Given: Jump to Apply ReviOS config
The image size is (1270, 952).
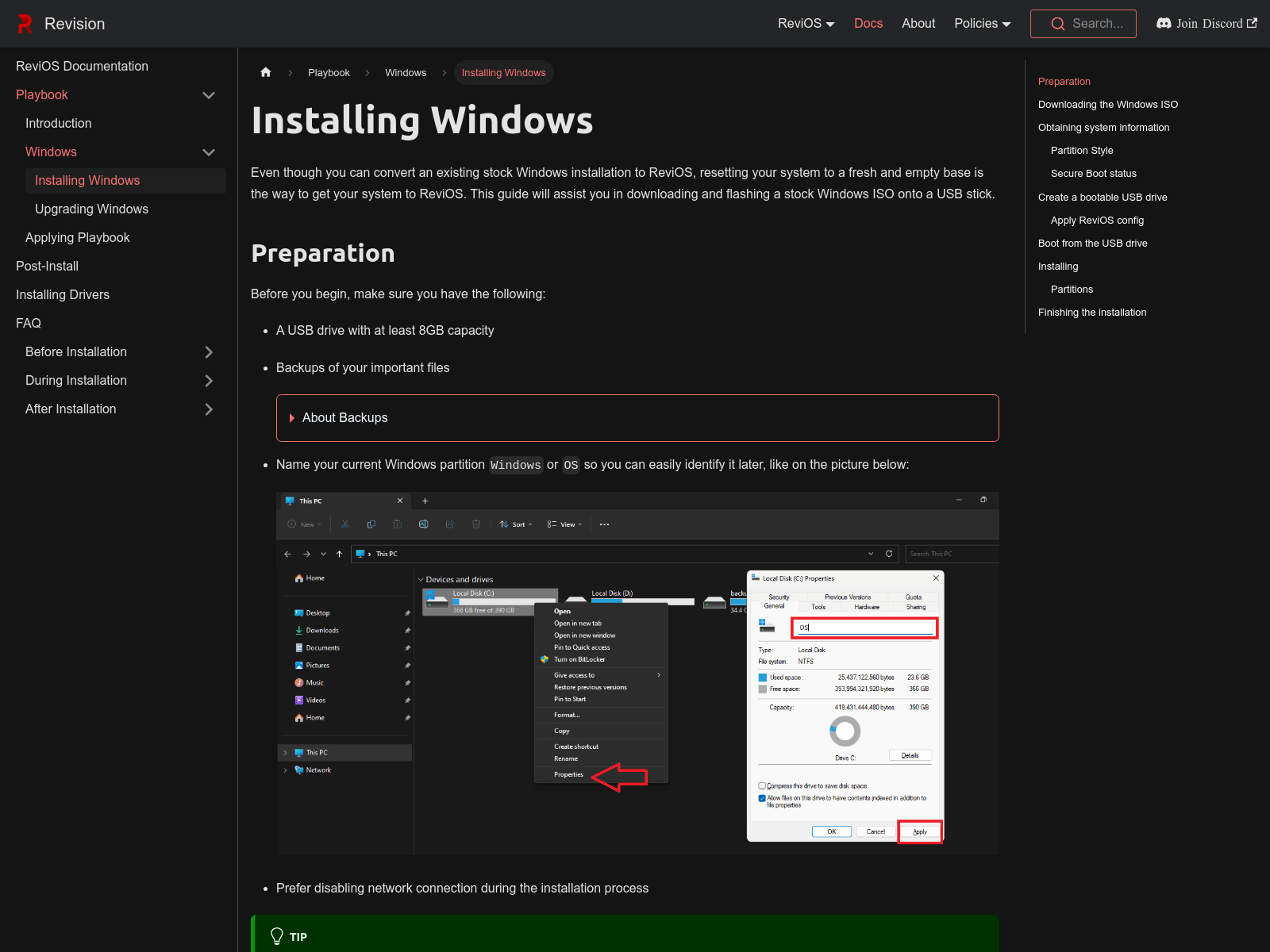Looking at the screenshot, I should tap(1097, 221).
